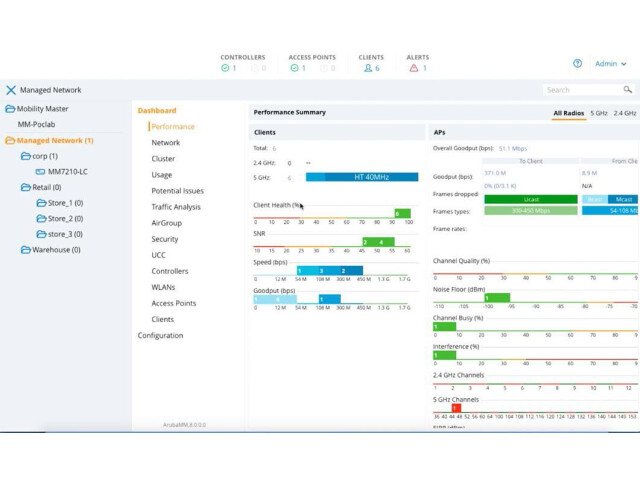
Task: Click the search magnifier icon
Action: coord(627,90)
